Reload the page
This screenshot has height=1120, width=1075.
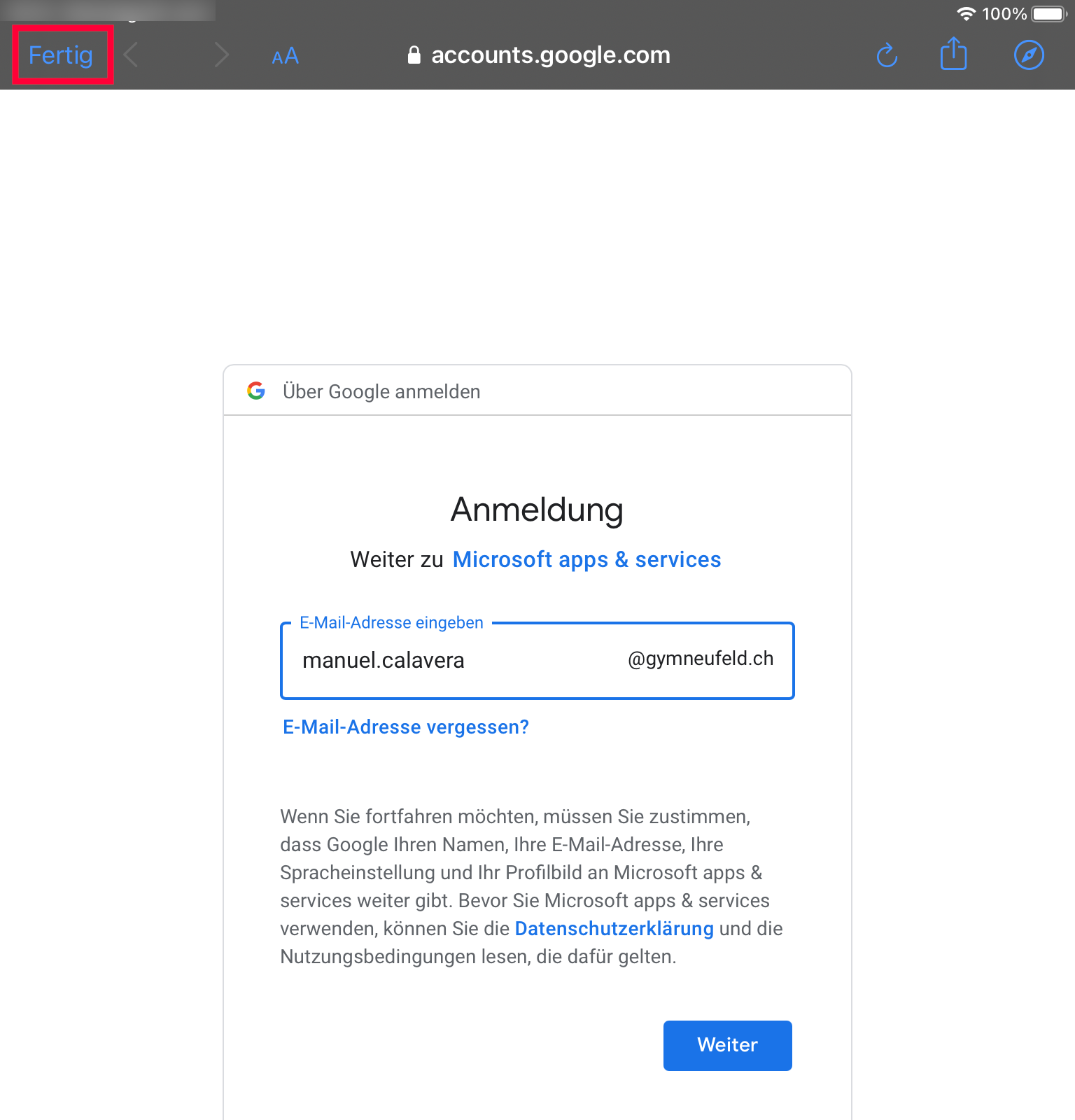(x=887, y=55)
